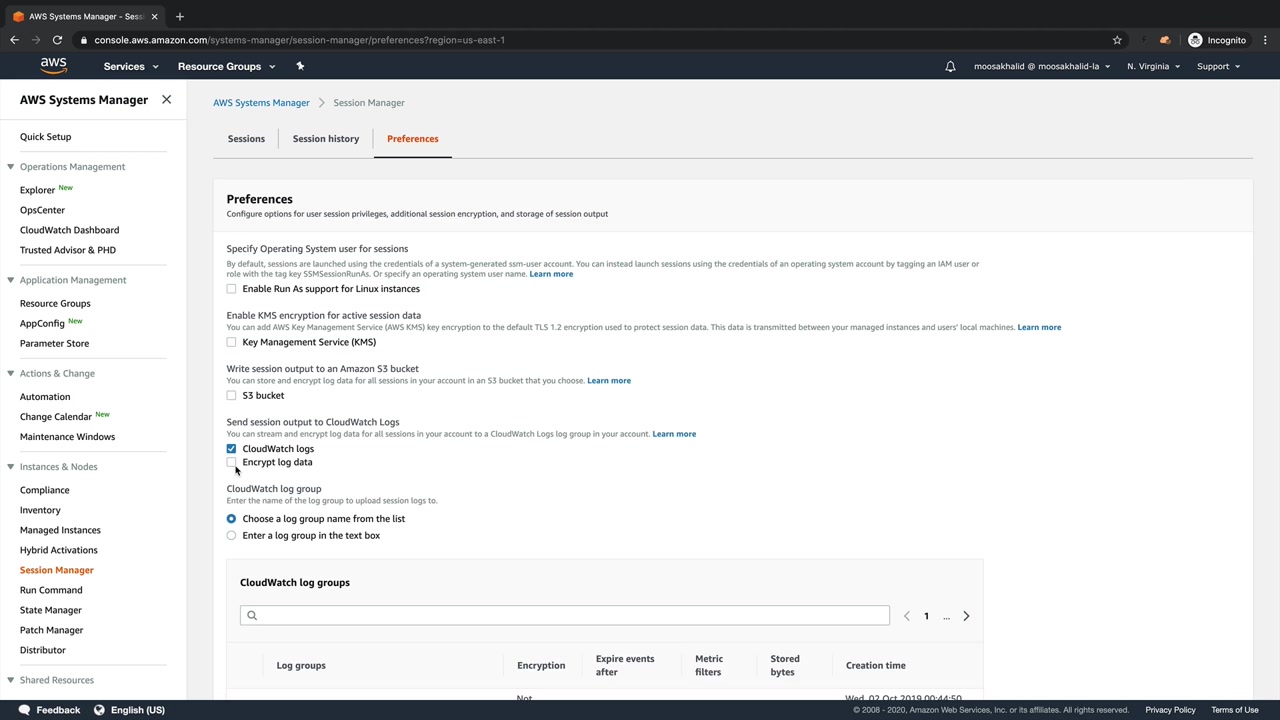Switch to the Session history tab
The image size is (1280, 720).
(x=326, y=139)
